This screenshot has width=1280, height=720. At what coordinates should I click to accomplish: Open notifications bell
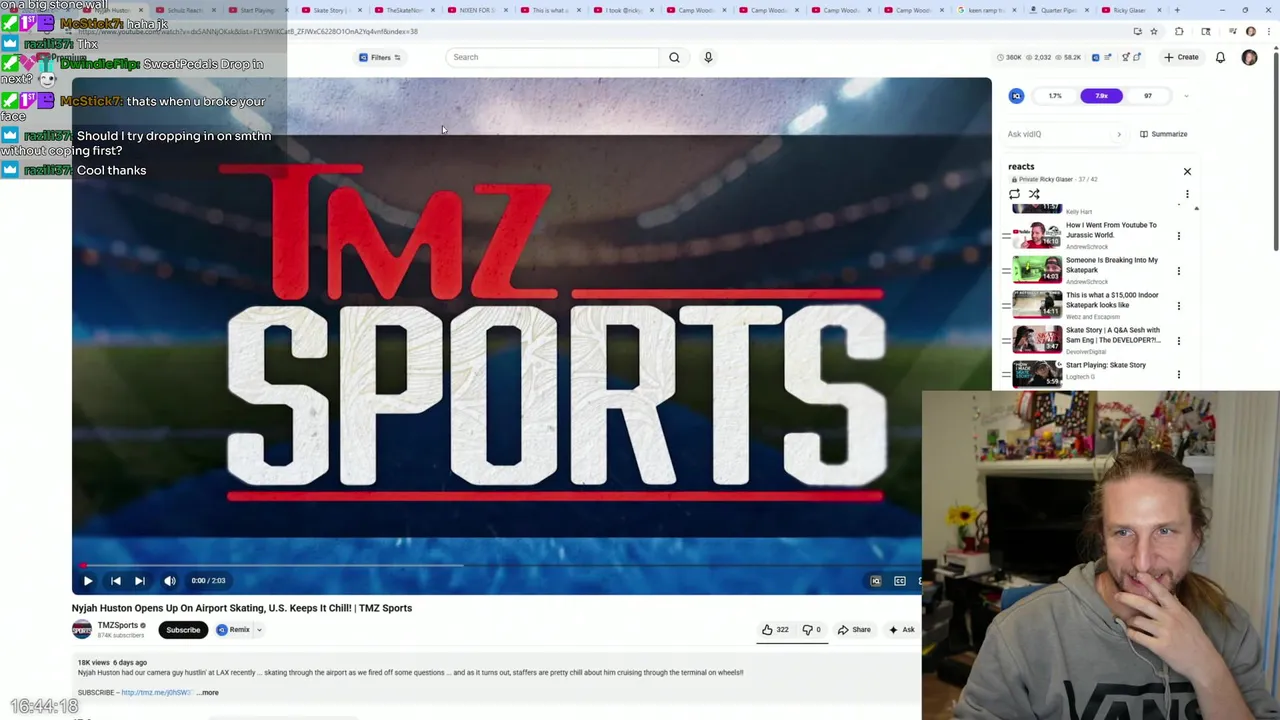click(1220, 57)
